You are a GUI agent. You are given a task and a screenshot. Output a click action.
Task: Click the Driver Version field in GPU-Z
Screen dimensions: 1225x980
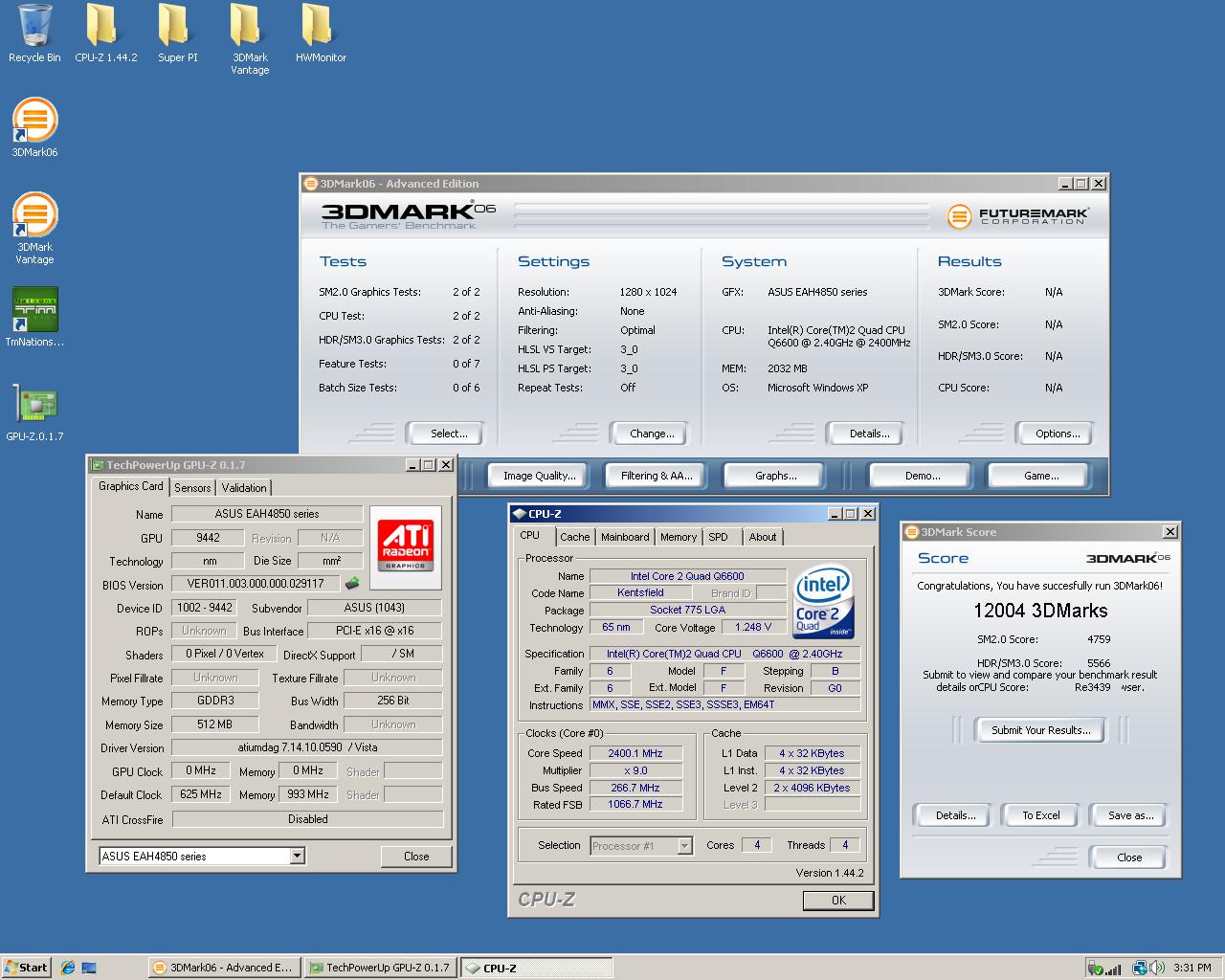pyautogui.click(x=307, y=747)
